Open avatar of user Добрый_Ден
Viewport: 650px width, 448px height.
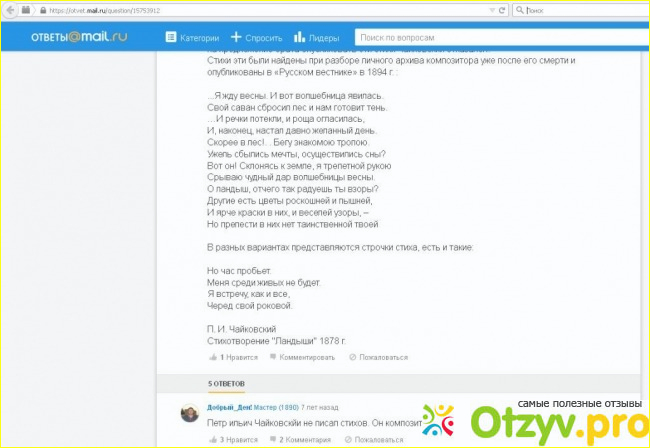[187, 414]
